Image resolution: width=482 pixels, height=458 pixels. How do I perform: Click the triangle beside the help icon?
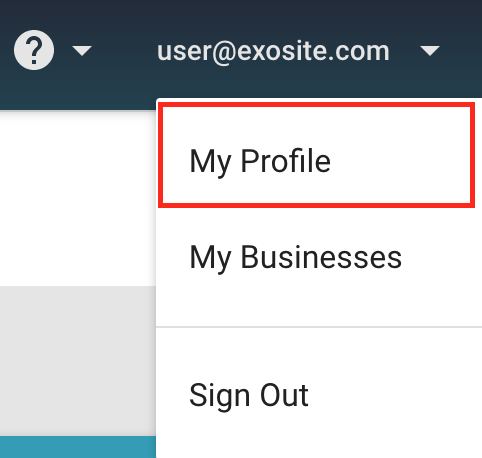82,51
